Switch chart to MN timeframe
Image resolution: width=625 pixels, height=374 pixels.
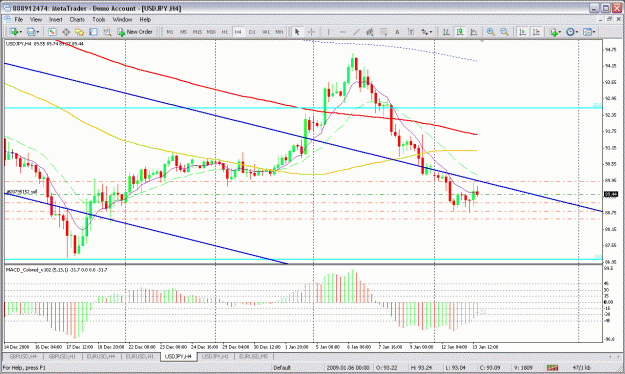[x=279, y=32]
